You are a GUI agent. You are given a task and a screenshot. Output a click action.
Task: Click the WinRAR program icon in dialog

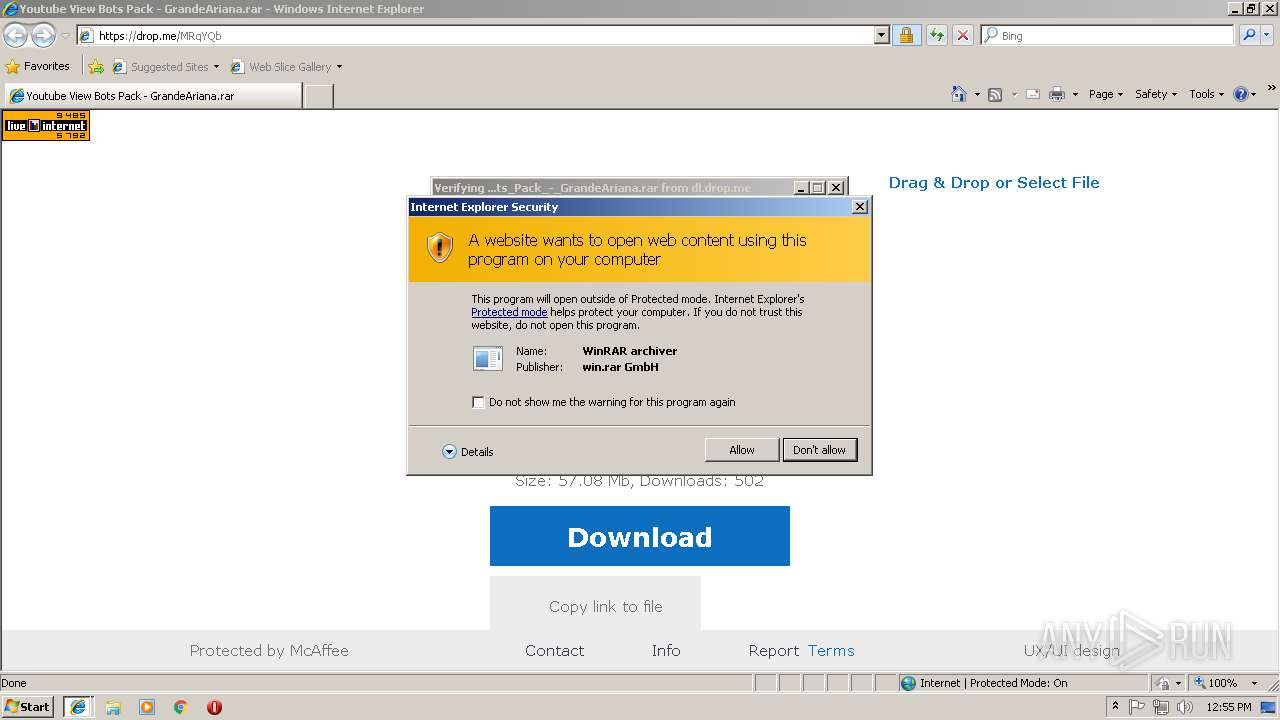coord(488,358)
